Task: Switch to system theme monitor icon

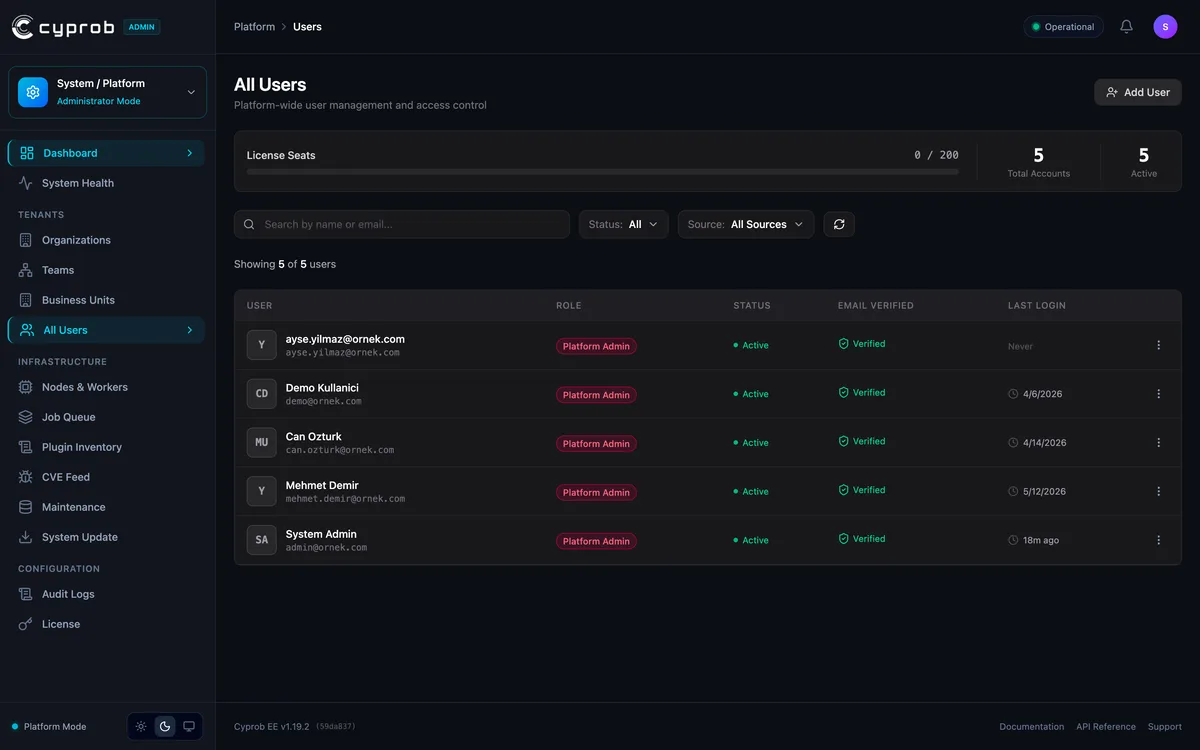Action: point(189,726)
